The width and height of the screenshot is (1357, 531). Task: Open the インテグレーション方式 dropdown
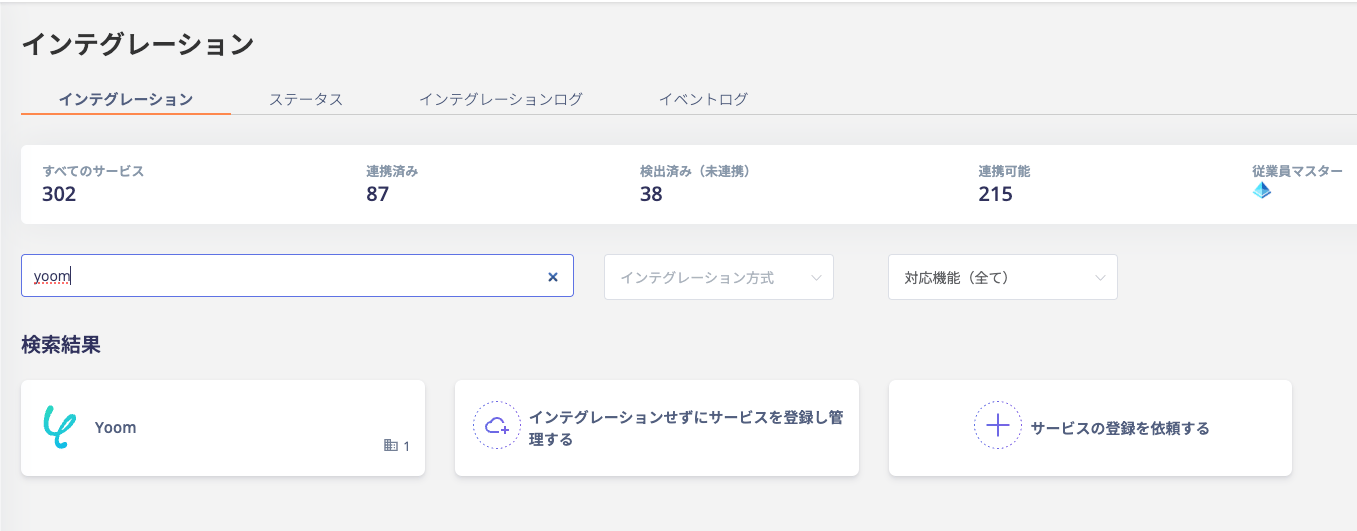click(x=719, y=277)
